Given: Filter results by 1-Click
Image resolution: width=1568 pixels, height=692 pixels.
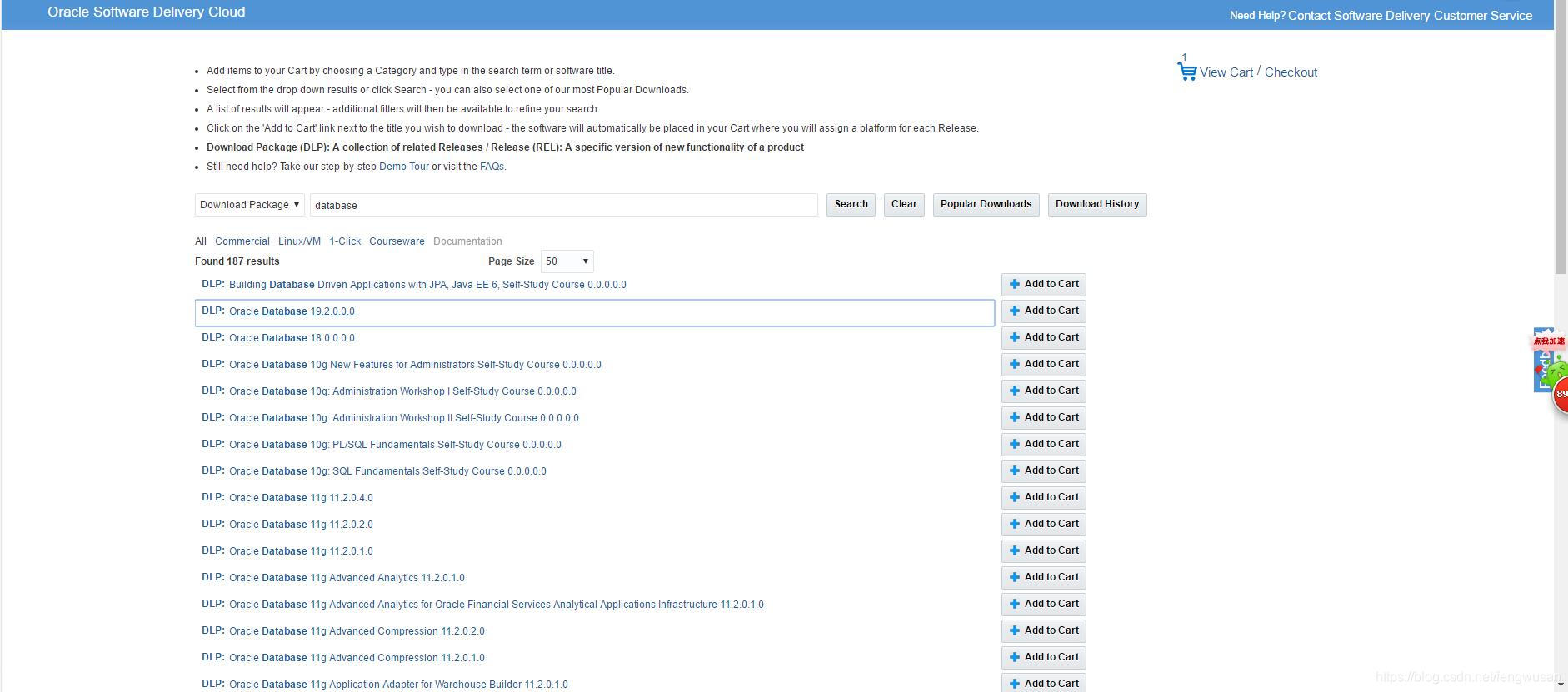Looking at the screenshot, I should point(345,241).
